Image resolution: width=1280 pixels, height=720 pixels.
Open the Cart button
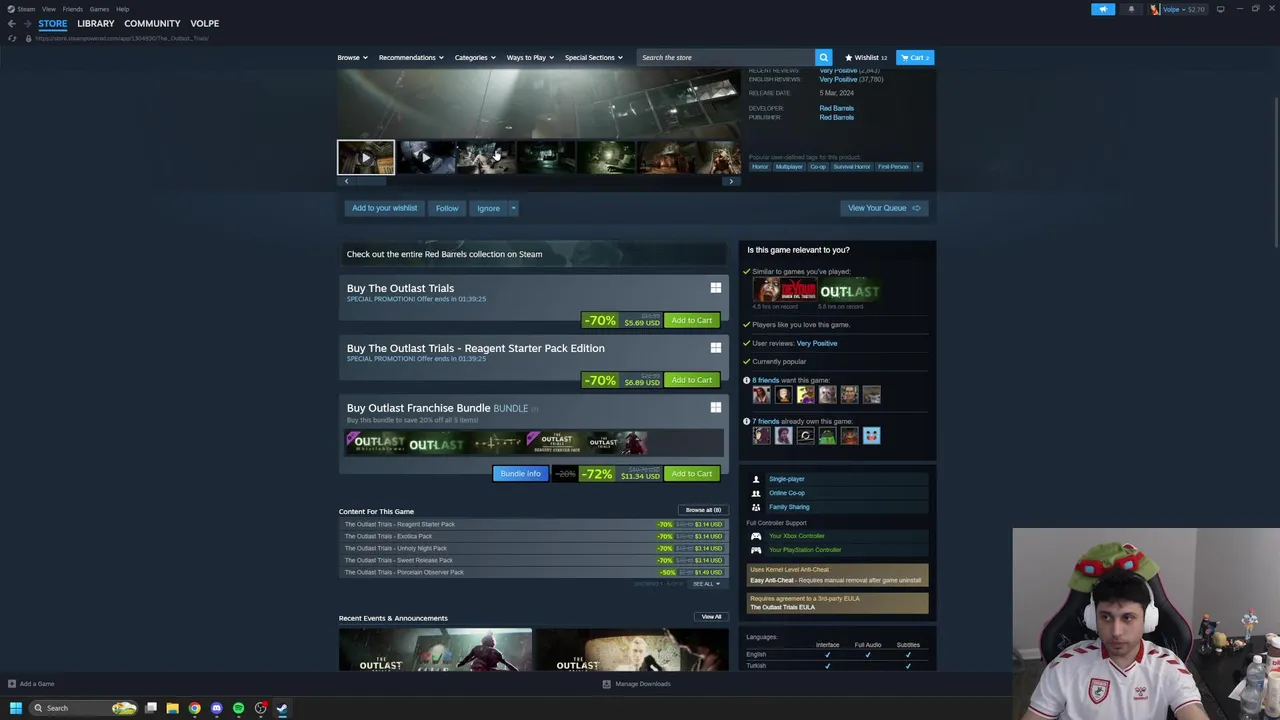[x=915, y=57]
